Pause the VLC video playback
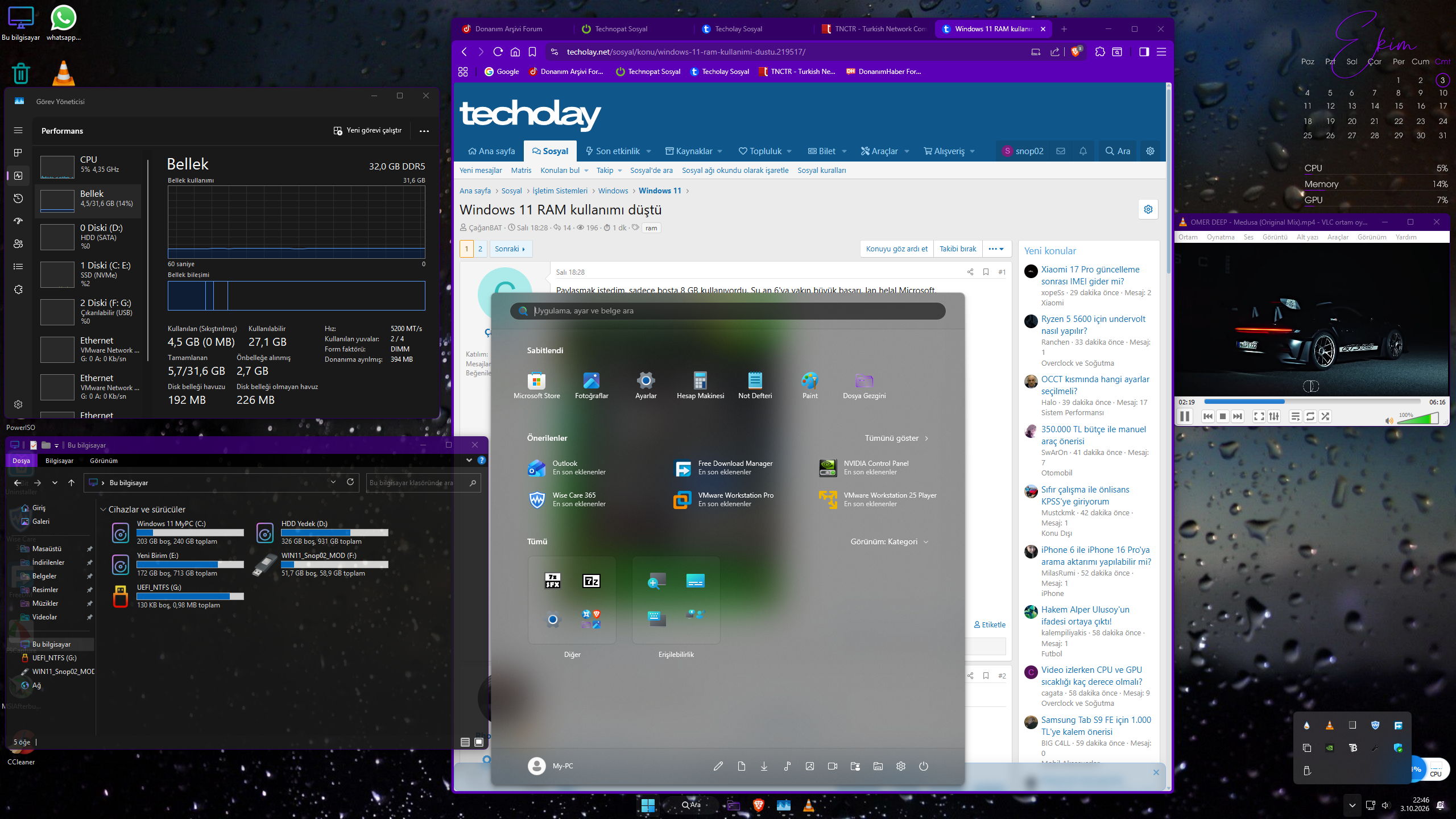1456x819 pixels. pos(1185,416)
